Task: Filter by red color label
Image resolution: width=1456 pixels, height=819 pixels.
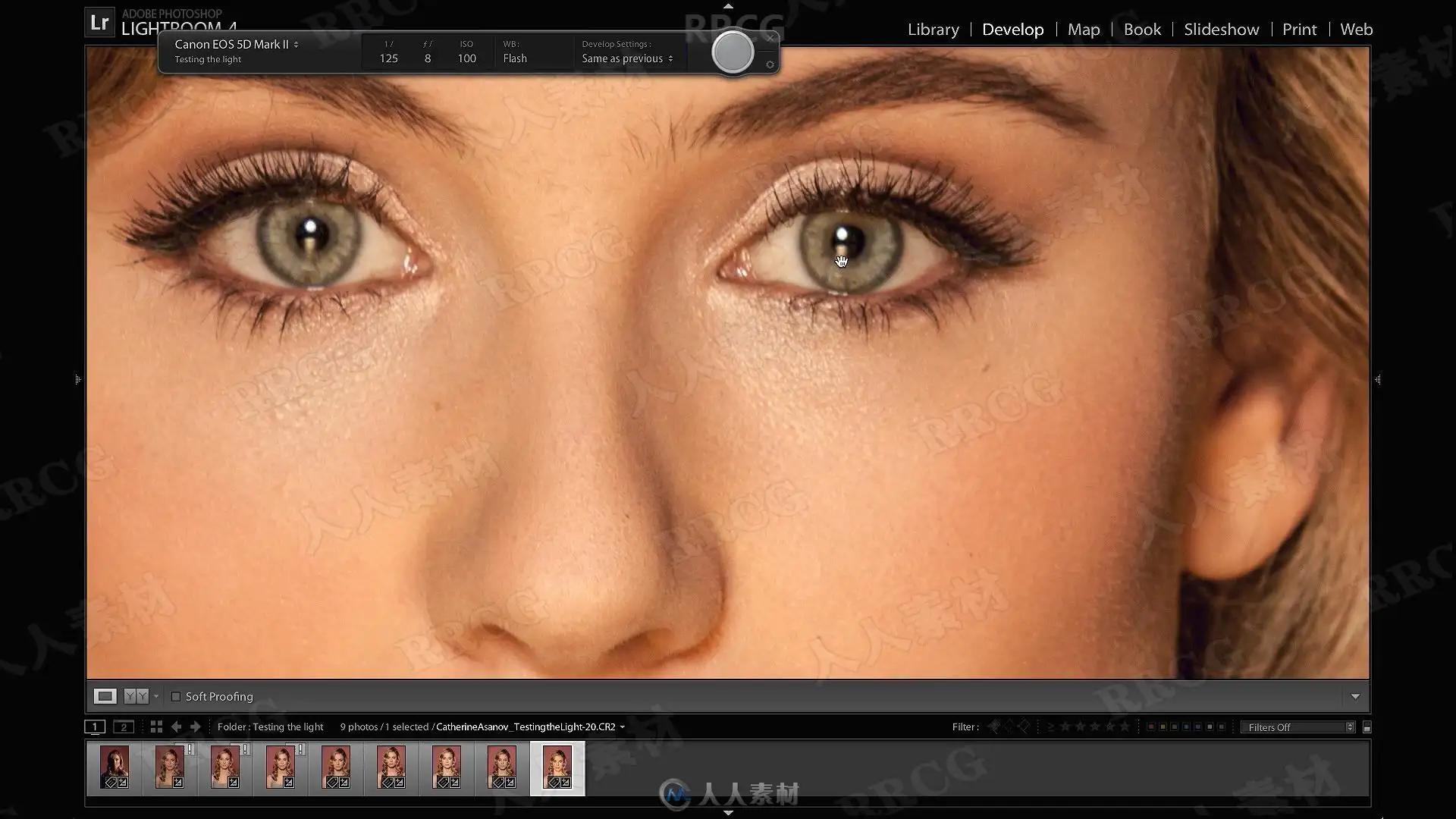Action: pyautogui.click(x=1151, y=726)
